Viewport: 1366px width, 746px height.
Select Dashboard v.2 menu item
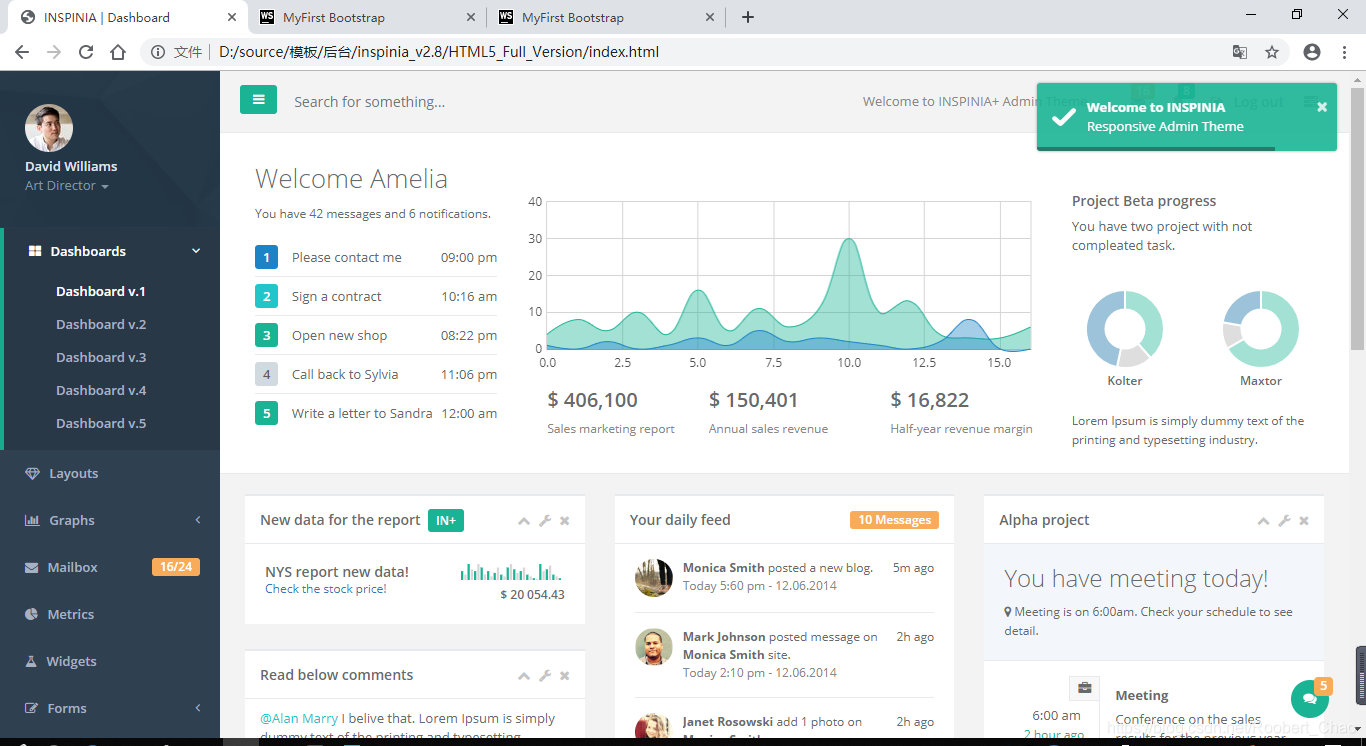point(101,324)
